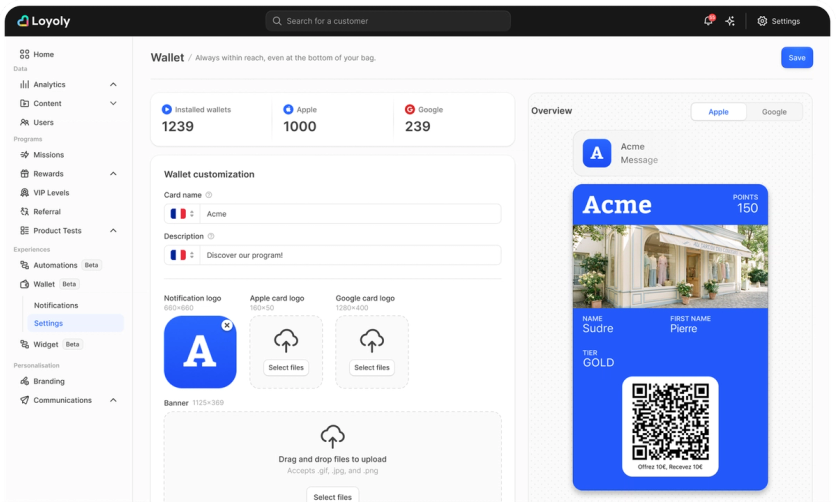The height and width of the screenshot is (502, 836).
Task: Click the storefront banner image on the card
Action: pos(670,266)
